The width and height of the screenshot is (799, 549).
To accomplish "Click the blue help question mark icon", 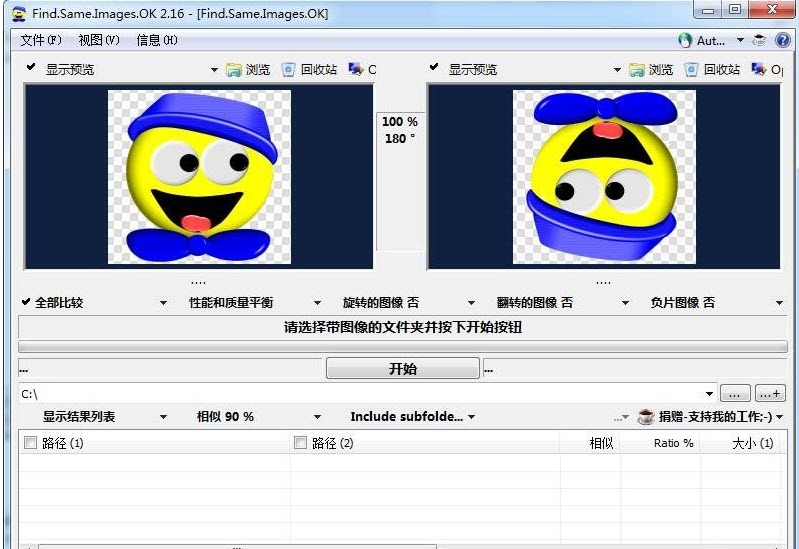I will coord(782,40).
